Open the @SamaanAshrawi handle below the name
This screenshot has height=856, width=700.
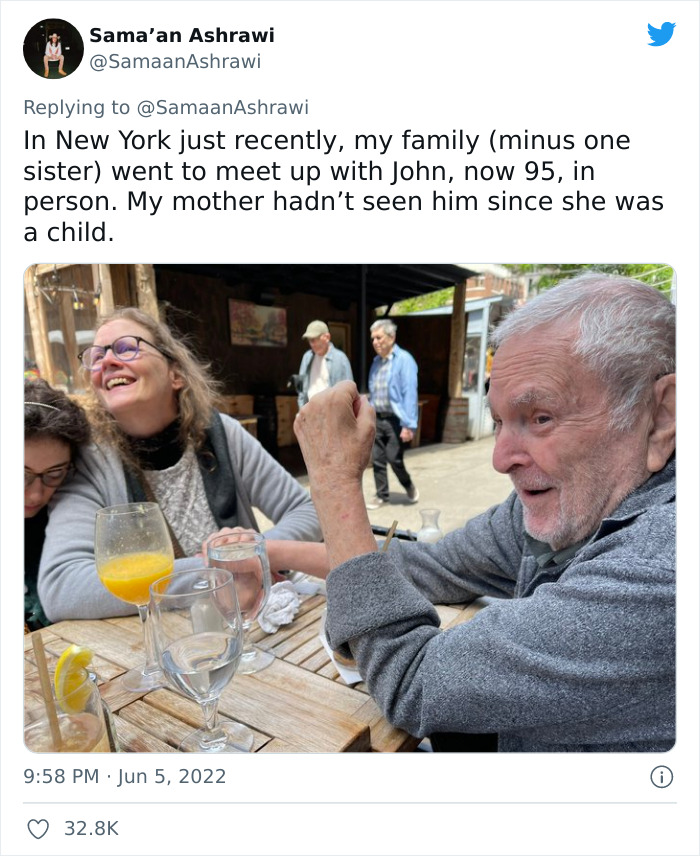[x=175, y=61]
